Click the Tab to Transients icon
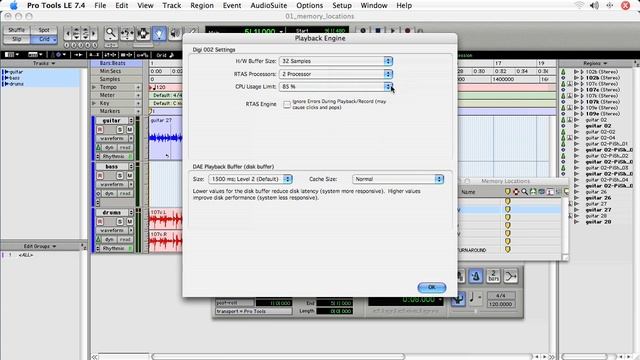 [x=78, y=55]
